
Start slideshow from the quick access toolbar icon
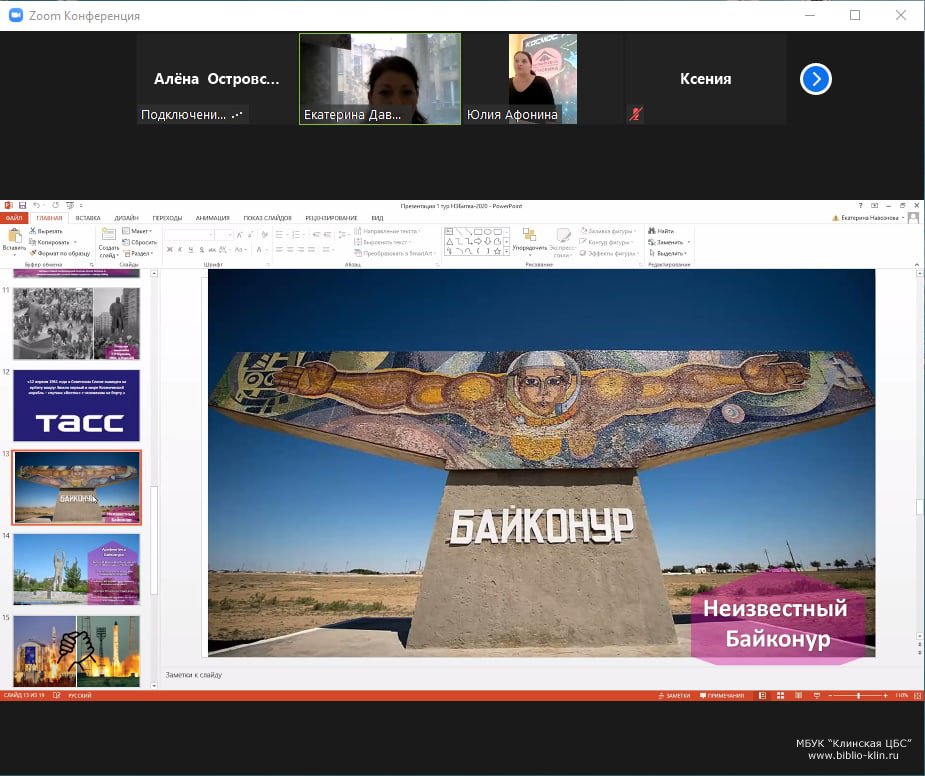[x=70, y=205]
